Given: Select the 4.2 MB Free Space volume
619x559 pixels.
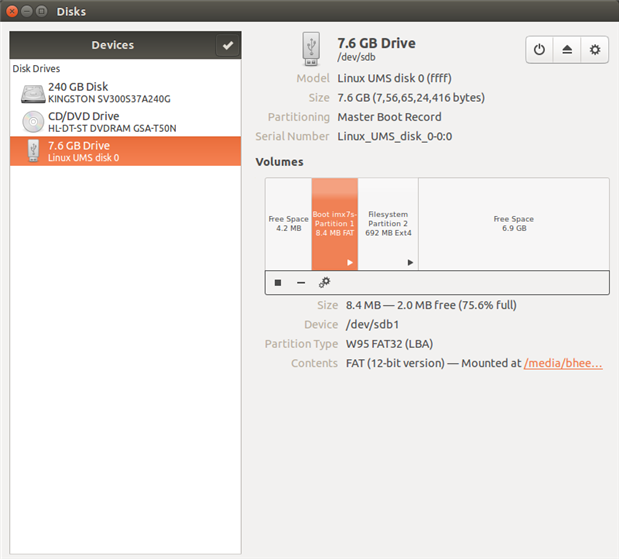Looking at the screenshot, I should (x=288, y=223).
